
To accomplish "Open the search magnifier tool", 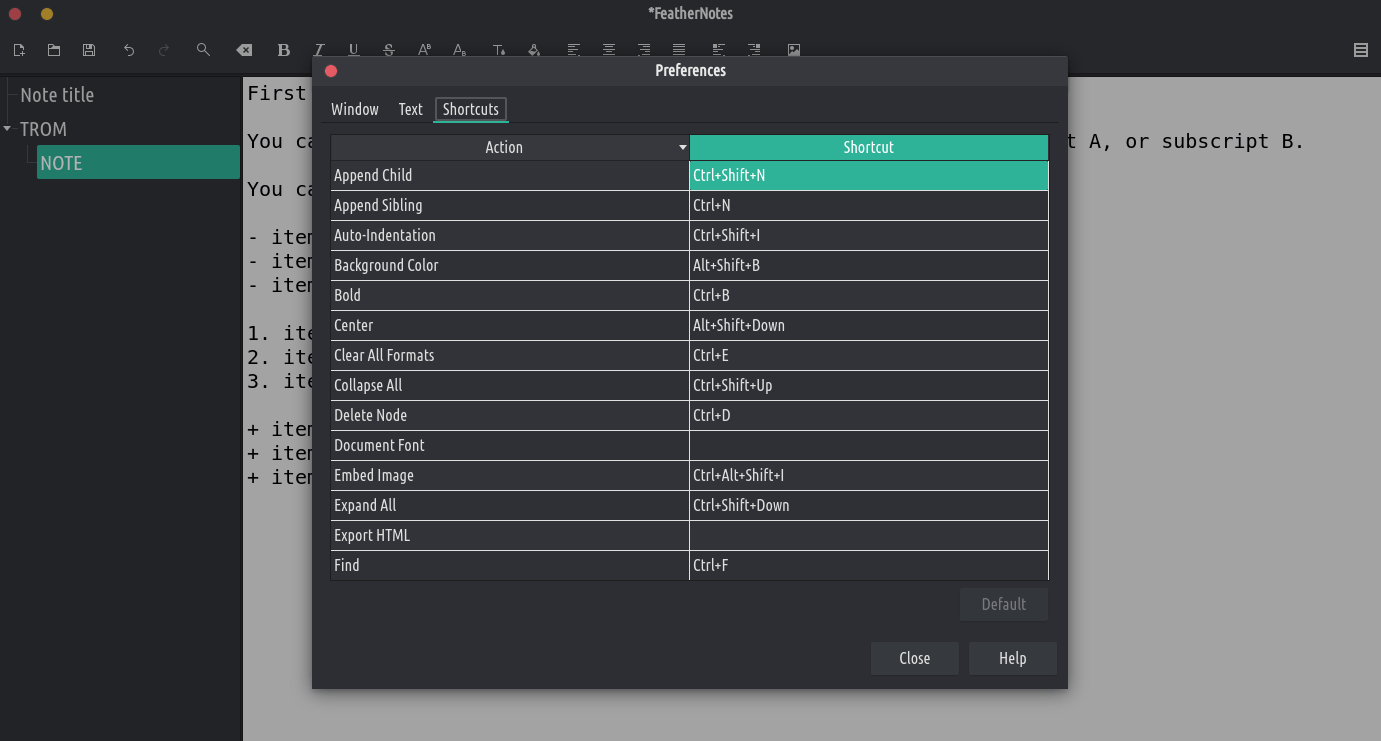I will point(203,50).
